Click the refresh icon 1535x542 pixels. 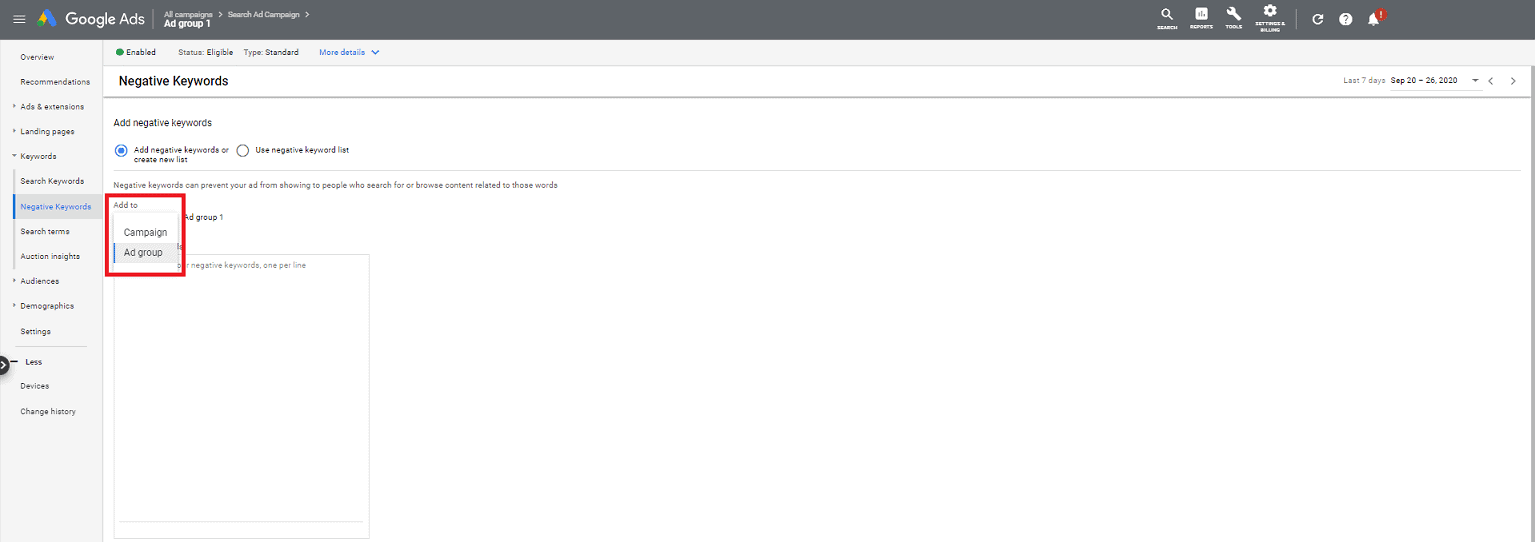(x=1317, y=19)
